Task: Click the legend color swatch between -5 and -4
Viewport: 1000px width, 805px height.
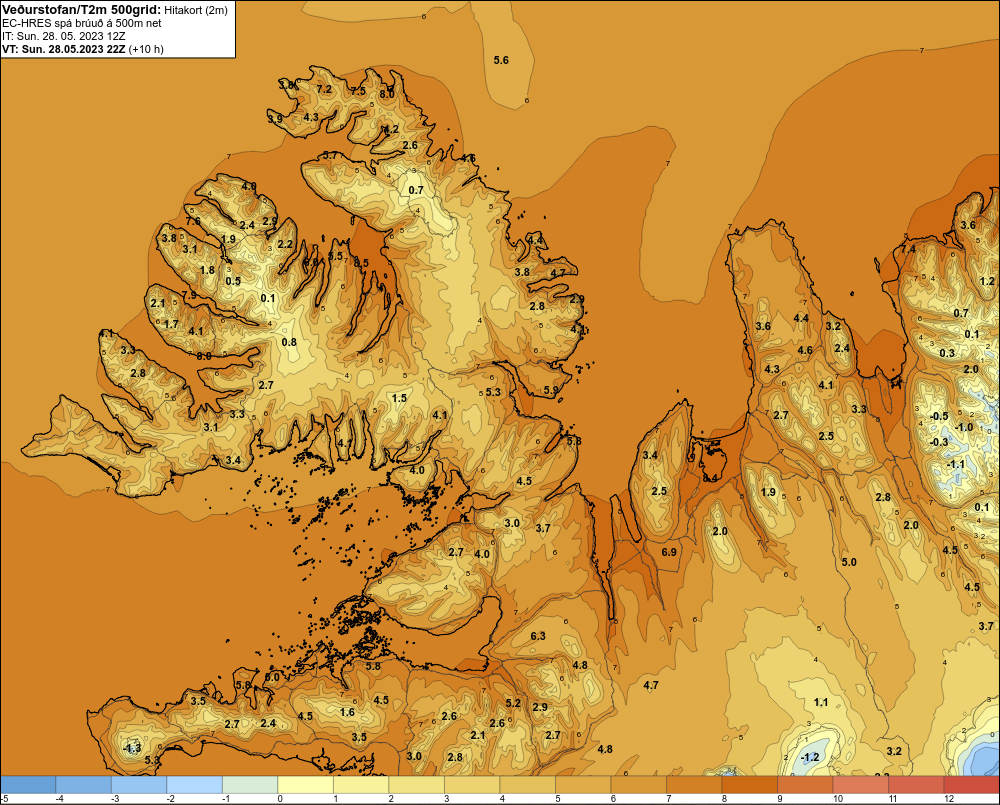Action: pos(28,784)
